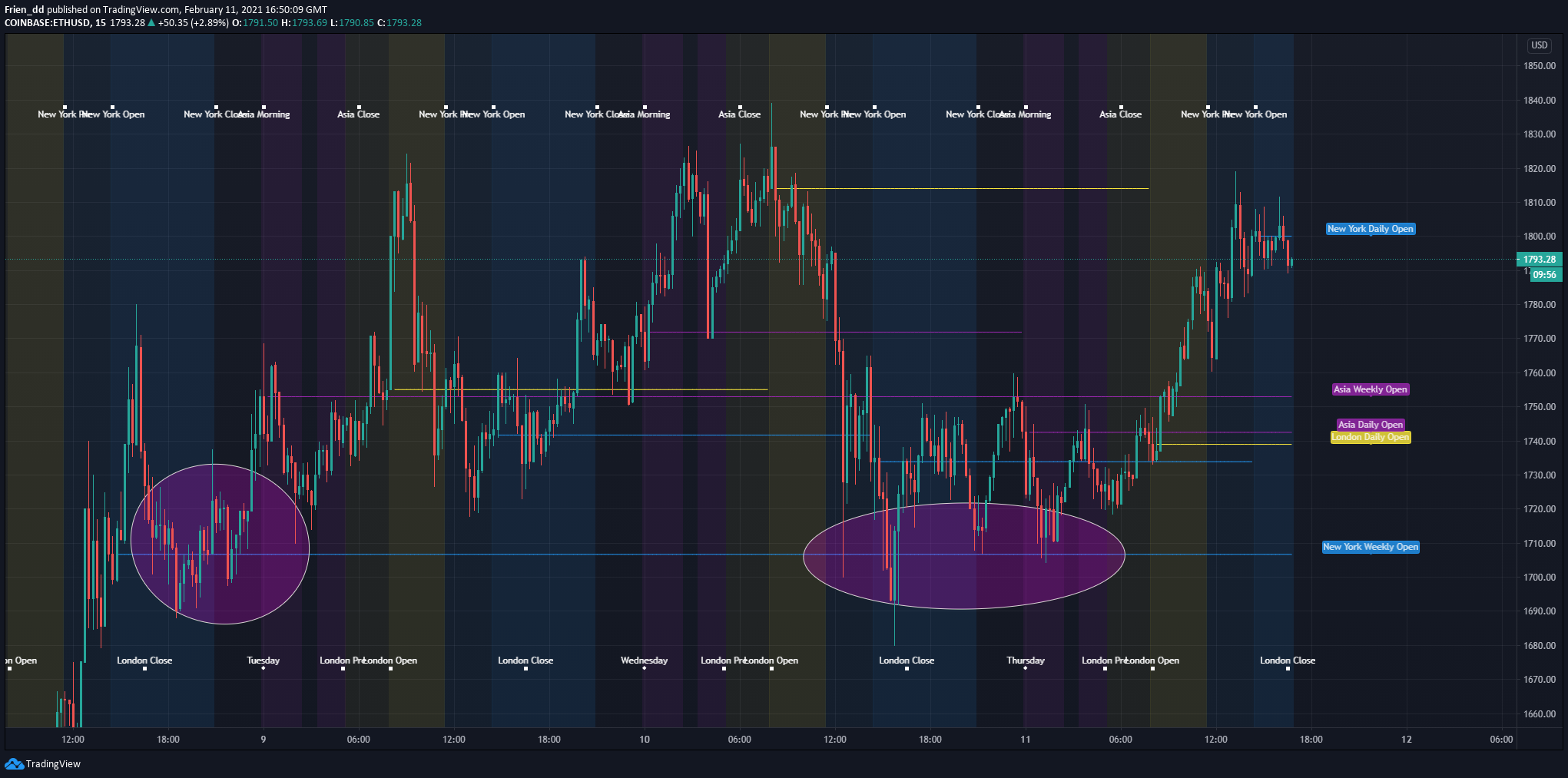
Task: Click the TradingView wordmark text at bottom
Action: click(x=53, y=764)
